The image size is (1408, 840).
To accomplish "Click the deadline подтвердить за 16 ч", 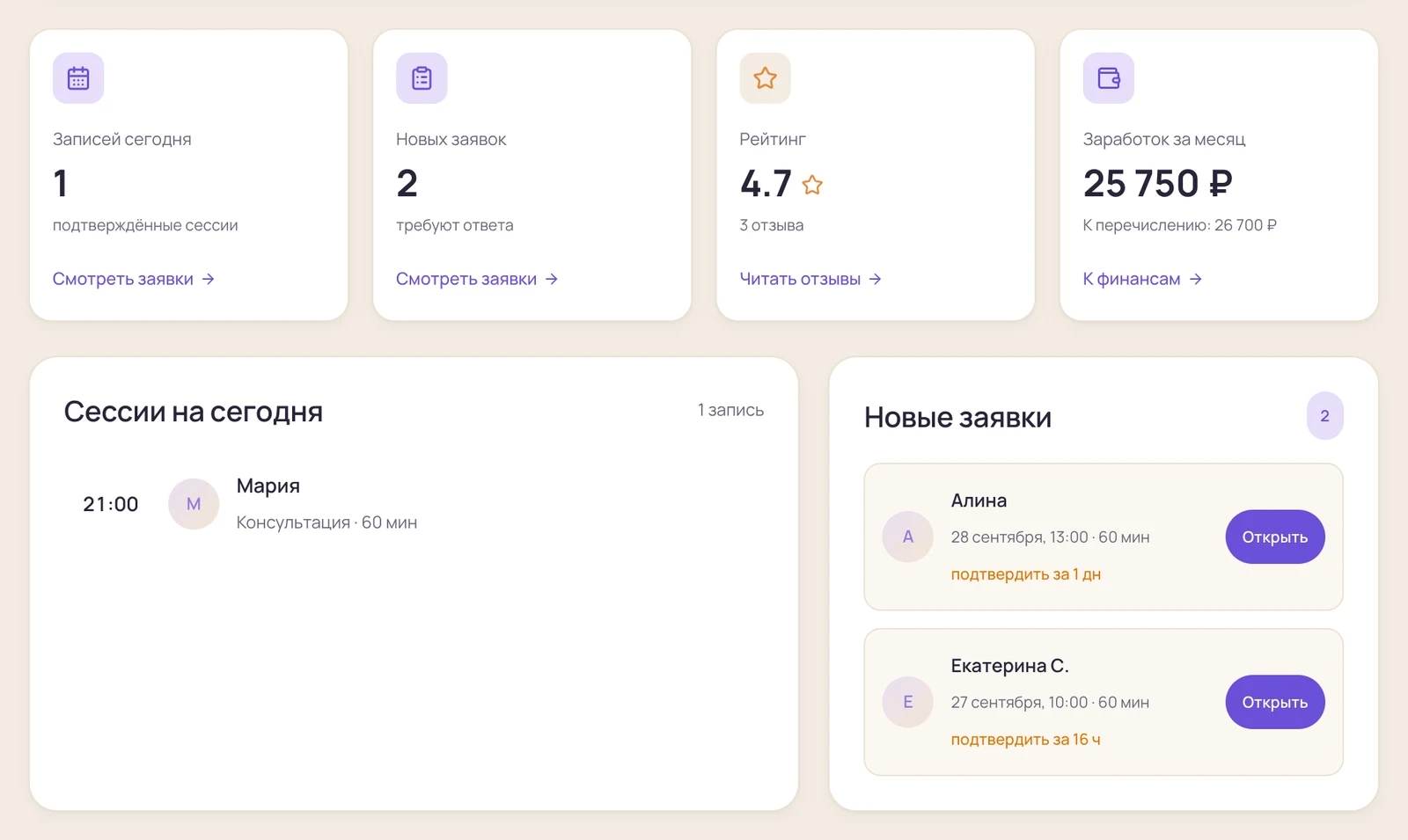I will click(x=1025, y=740).
